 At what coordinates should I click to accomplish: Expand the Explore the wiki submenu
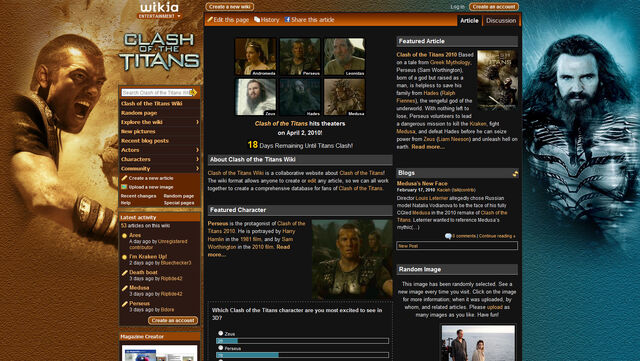[198, 122]
